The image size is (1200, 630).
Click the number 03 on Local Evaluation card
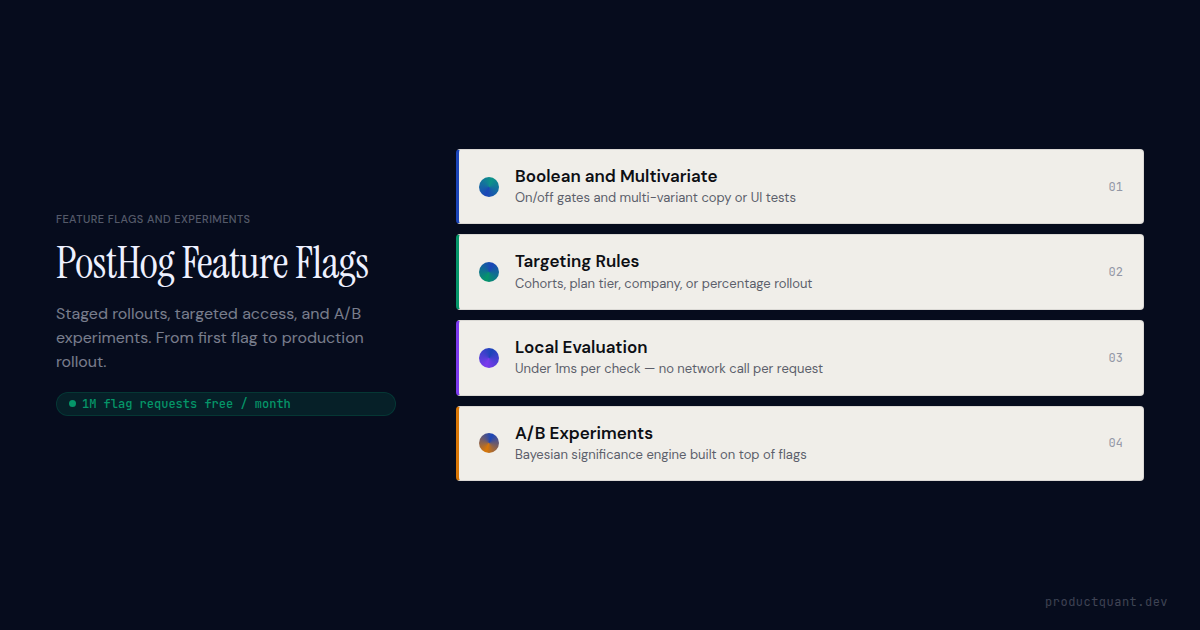click(x=1115, y=358)
